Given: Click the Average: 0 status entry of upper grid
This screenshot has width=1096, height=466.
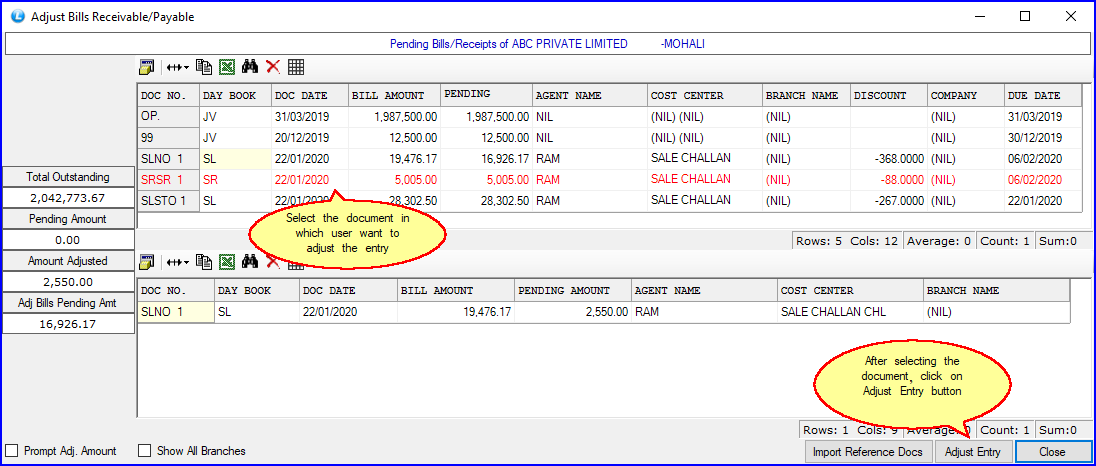Looking at the screenshot, I should pos(938,241).
